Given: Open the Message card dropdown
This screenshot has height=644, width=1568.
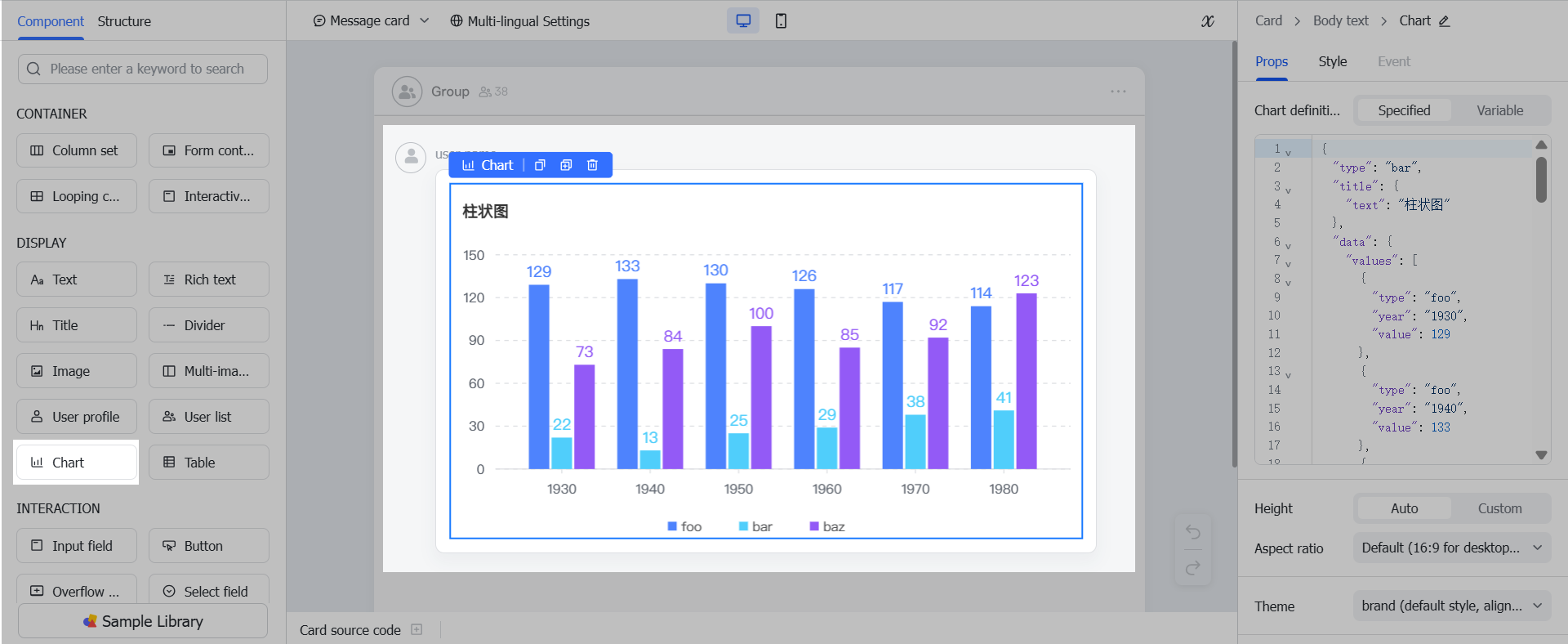Looking at the screenshot, I should point(371,21).
